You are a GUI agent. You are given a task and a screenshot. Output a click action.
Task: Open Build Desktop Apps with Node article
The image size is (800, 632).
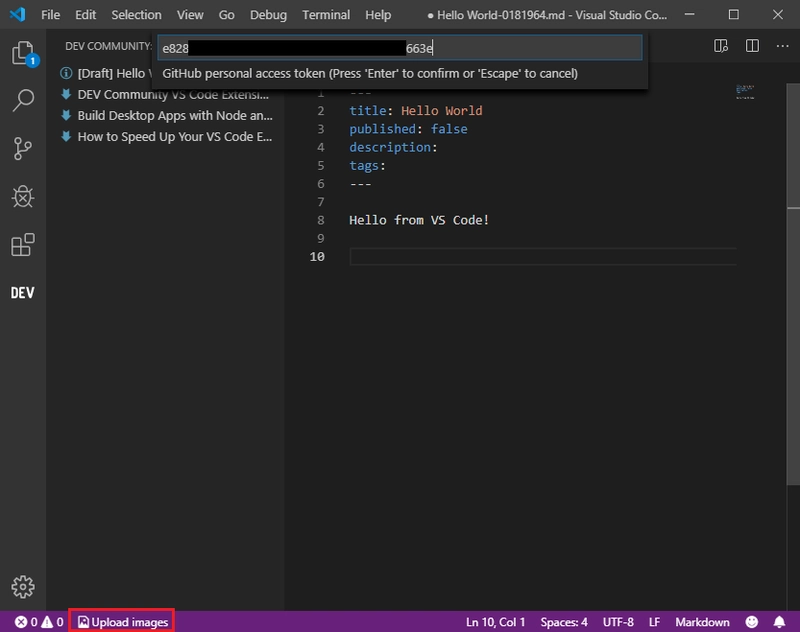[x=174, y=115]
